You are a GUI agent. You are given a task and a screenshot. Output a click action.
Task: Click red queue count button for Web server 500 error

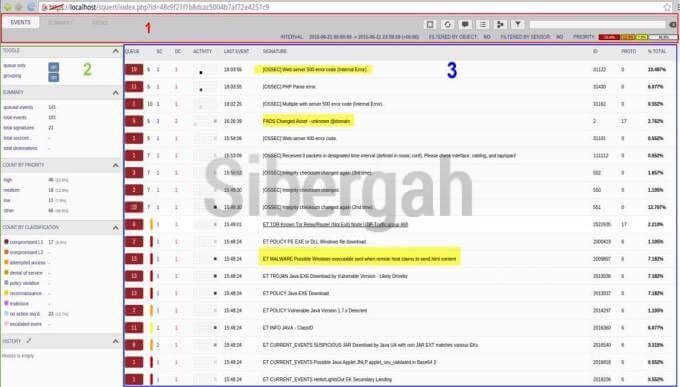(134, 69)
